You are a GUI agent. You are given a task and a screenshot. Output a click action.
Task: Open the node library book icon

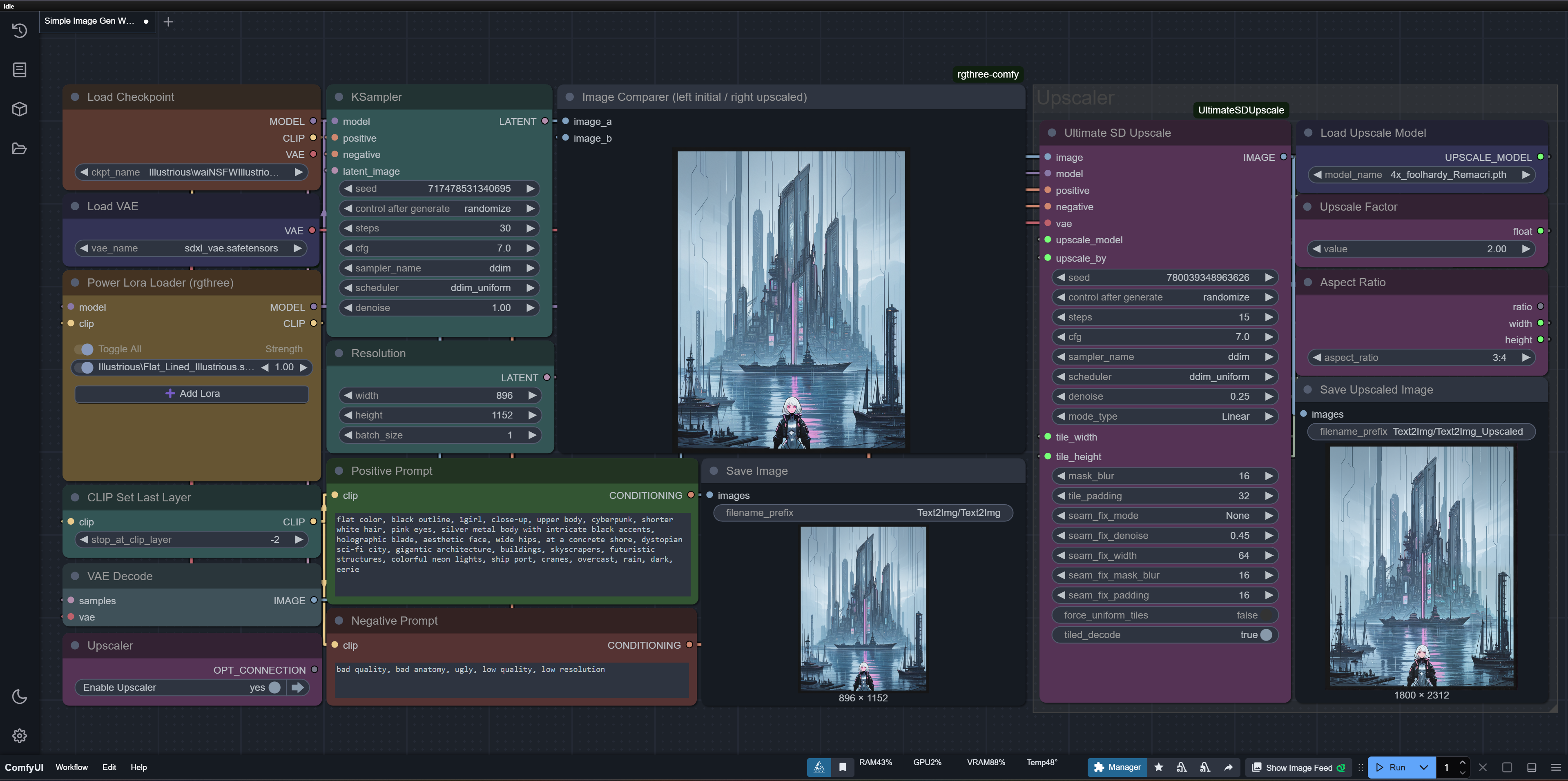[20, 70]
